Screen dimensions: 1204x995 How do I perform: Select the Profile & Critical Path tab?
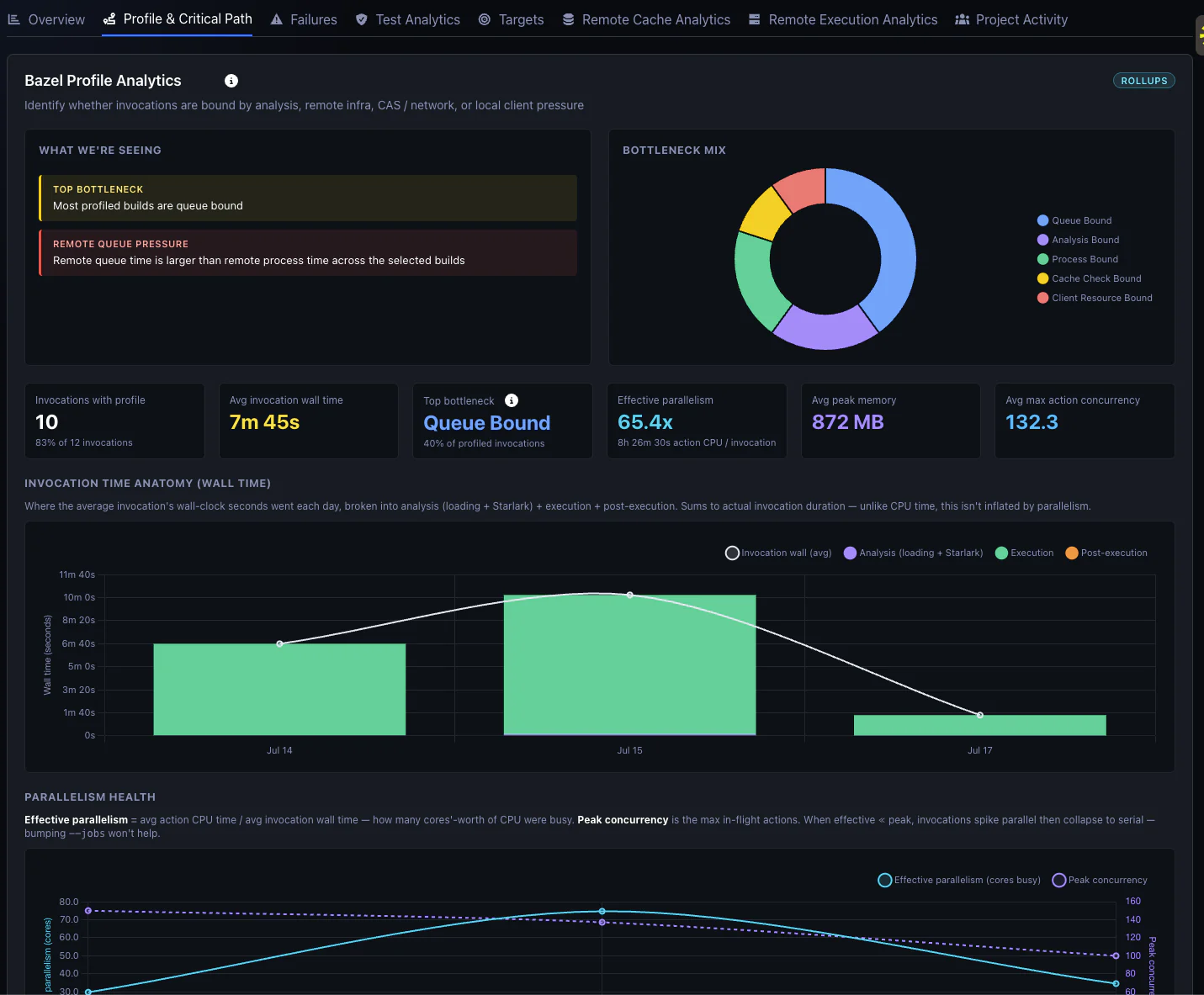(178, 19)
